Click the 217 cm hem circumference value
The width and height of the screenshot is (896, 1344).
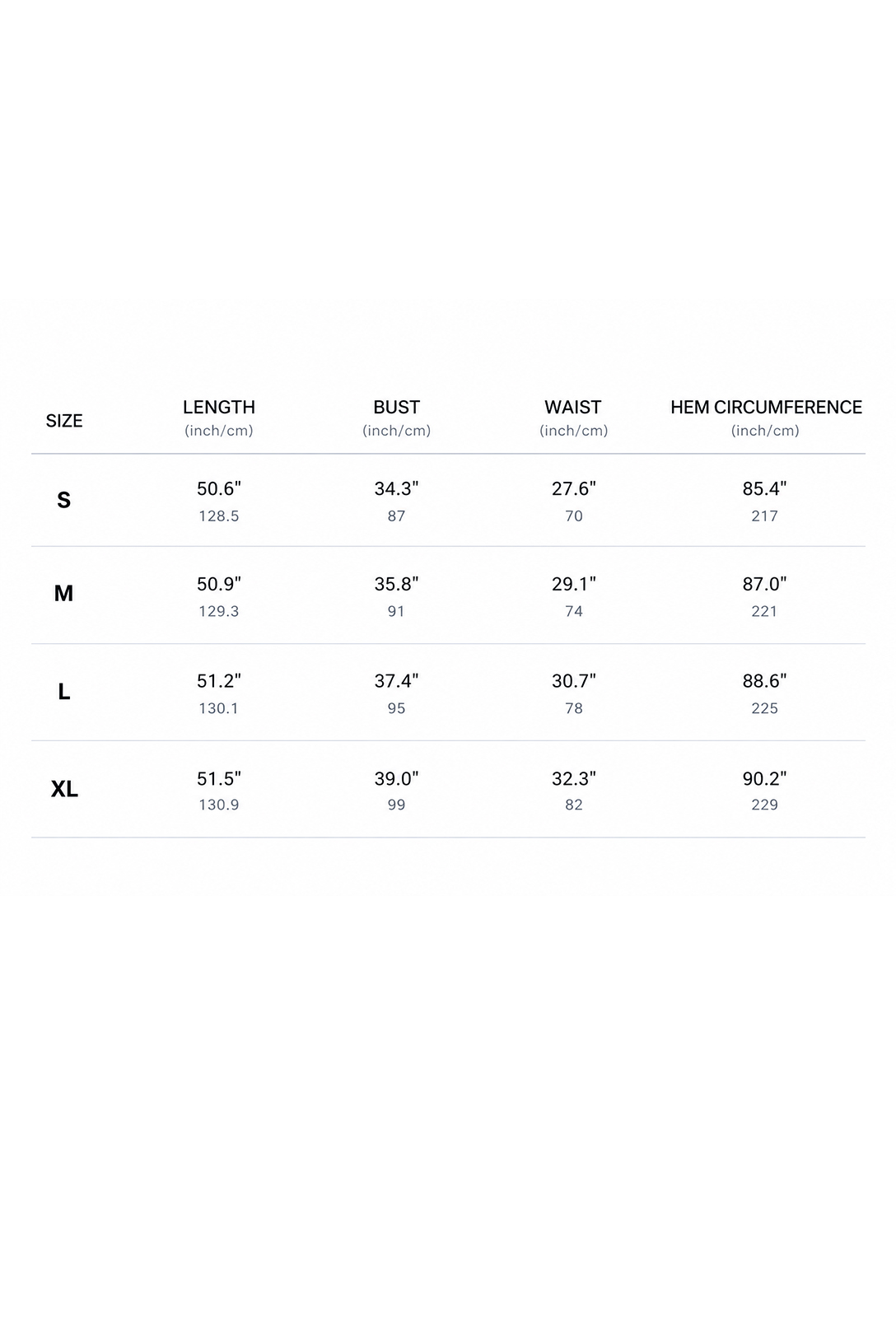[764, 516]
